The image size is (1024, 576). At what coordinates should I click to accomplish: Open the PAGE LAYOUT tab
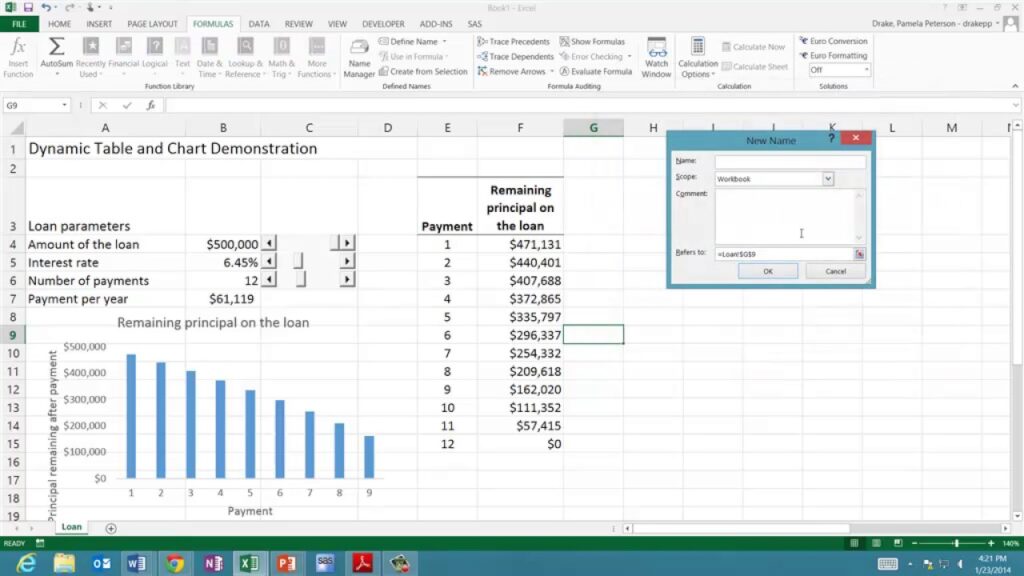pos(152,23)
